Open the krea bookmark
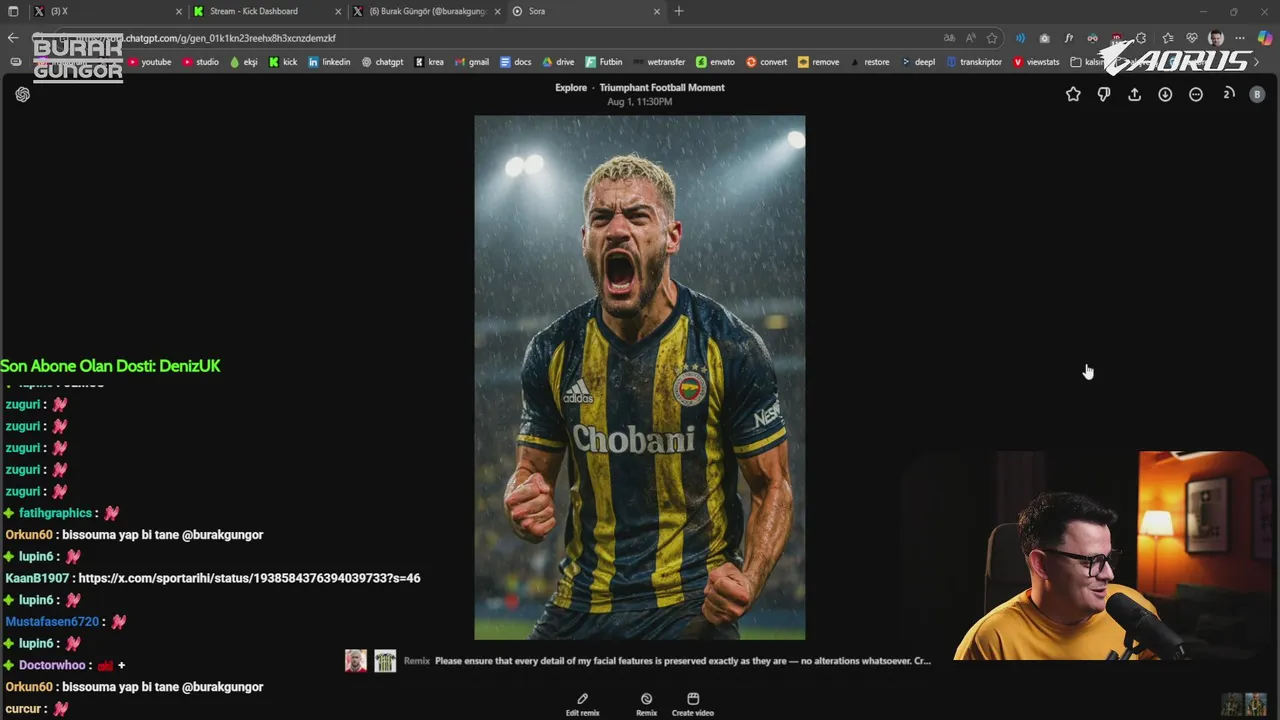 [429, 62]
